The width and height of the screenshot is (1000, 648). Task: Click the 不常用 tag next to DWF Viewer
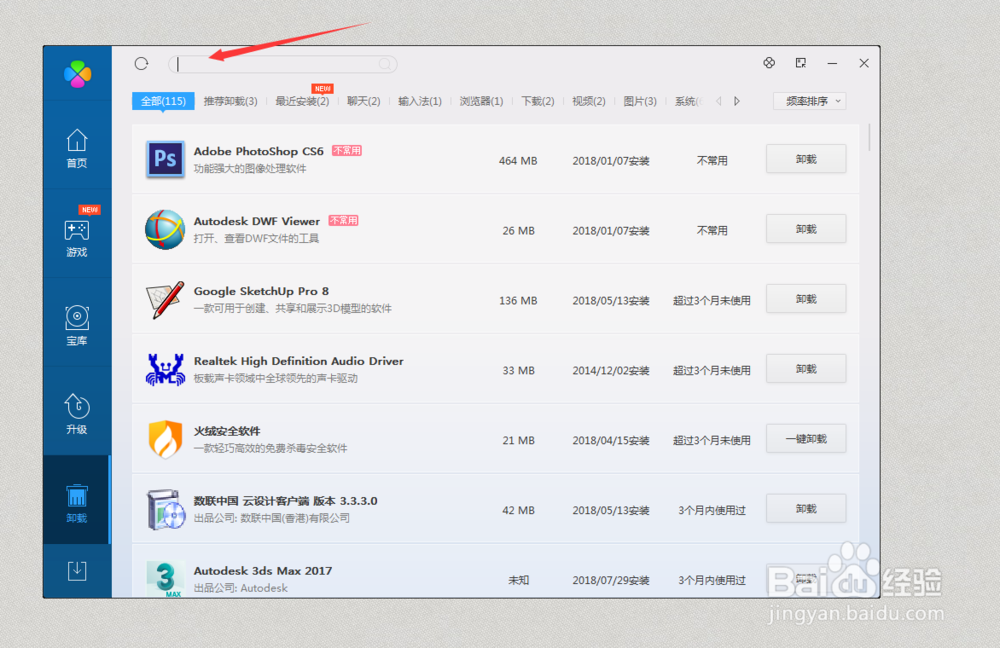(x=343, y=221)
